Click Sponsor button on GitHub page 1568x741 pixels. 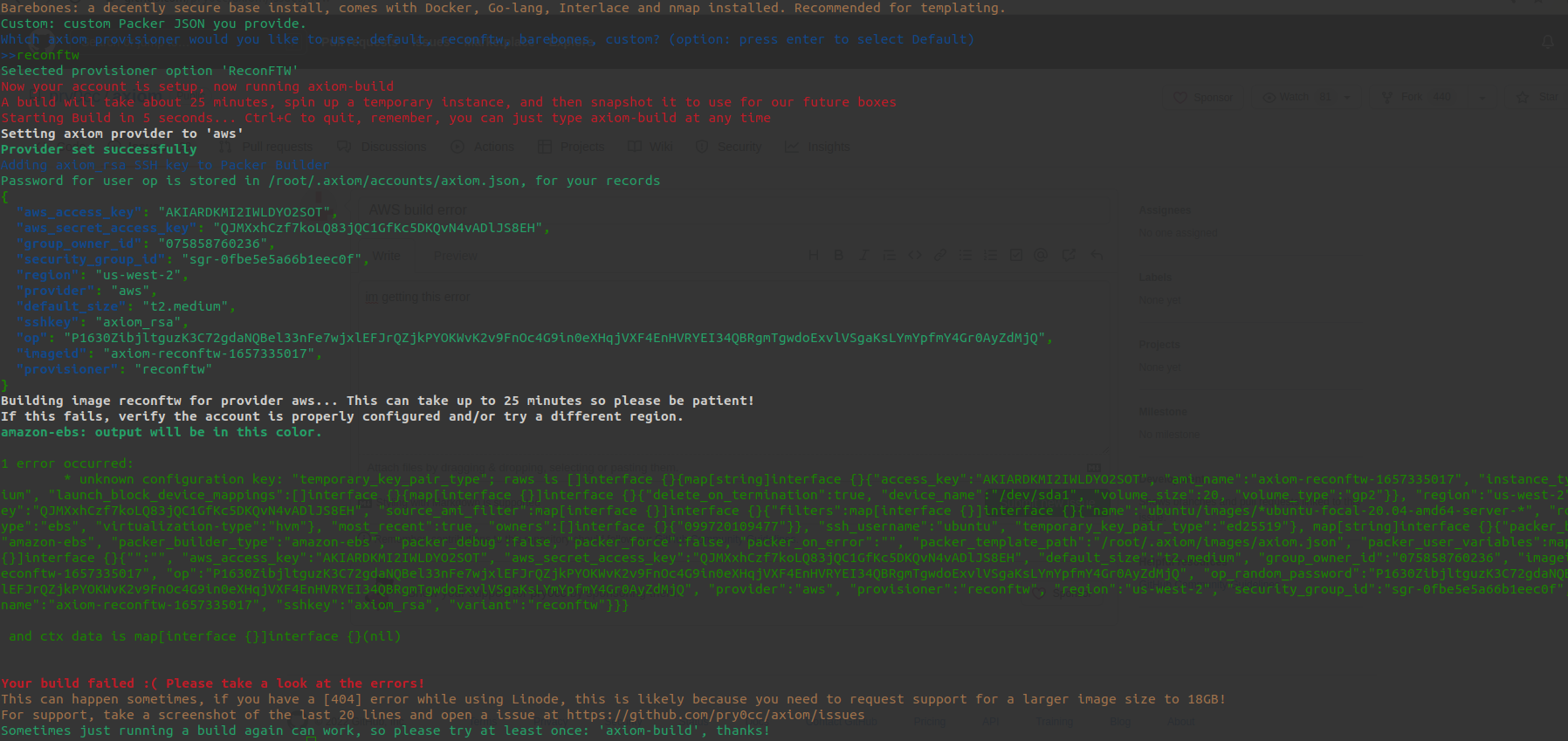click(x=1204, y=97)
